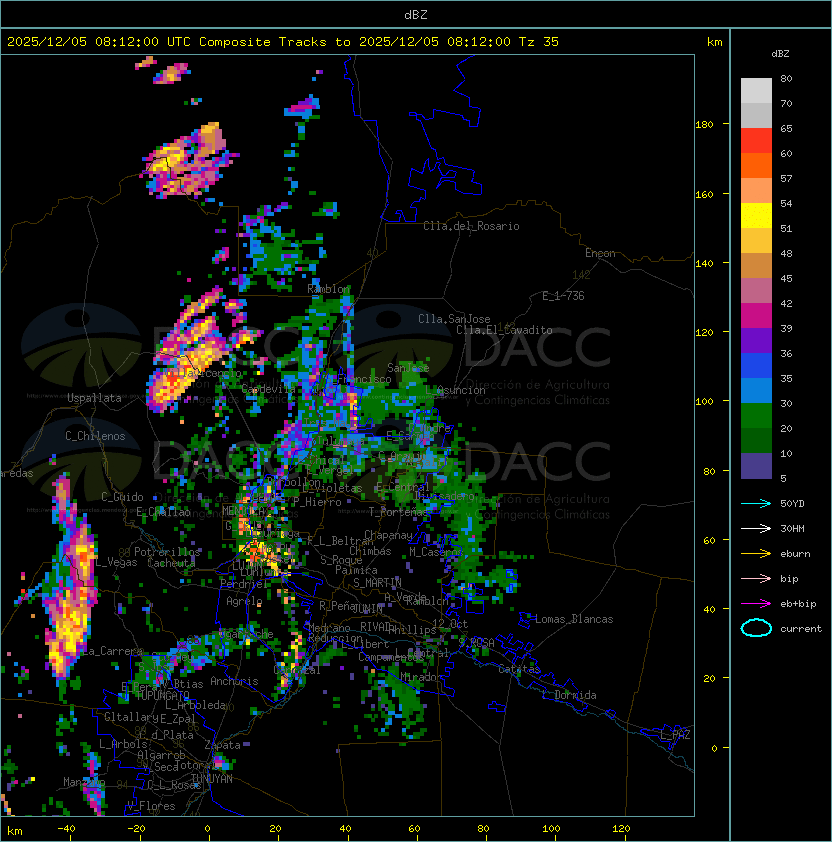
Task: Click the pink bip arrow icon
Action: (x=756, y=578)
